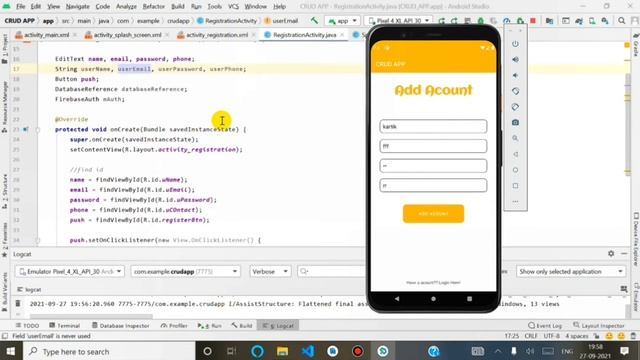Open Database Inspector tool window
This screenshot has width=640, height=360.
[x=121, y=326]
